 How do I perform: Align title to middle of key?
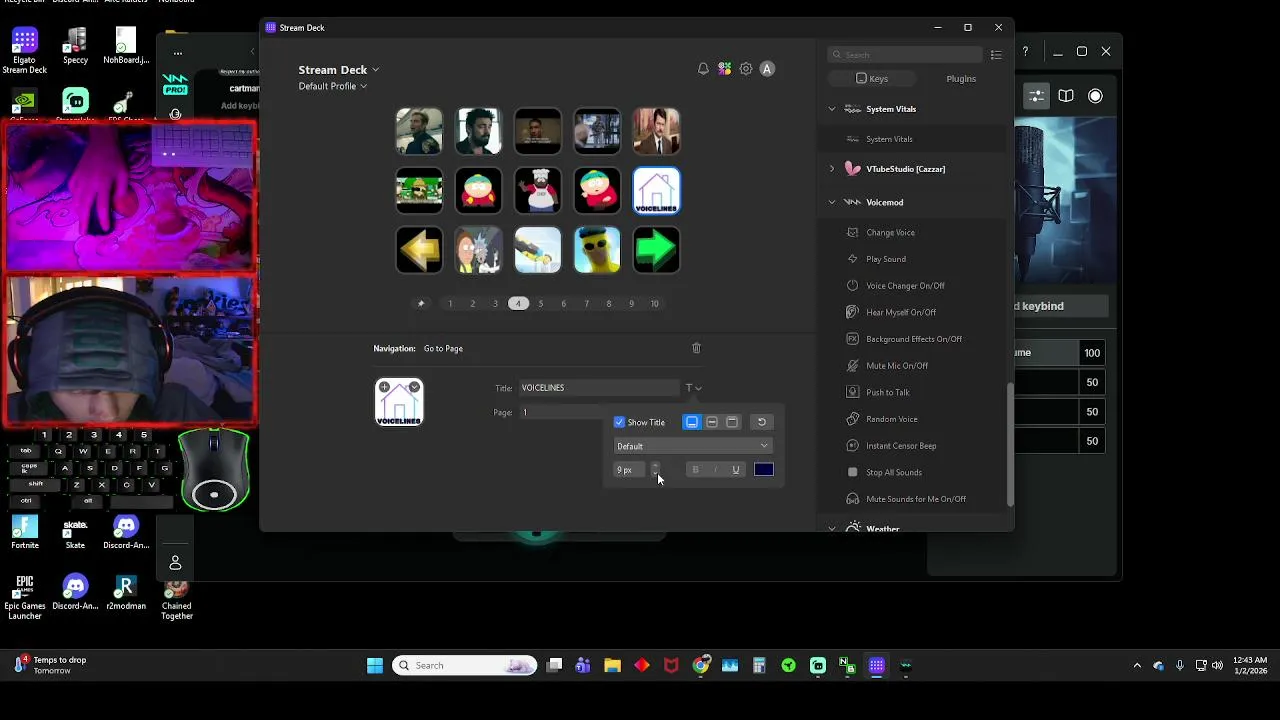(712, 422)
